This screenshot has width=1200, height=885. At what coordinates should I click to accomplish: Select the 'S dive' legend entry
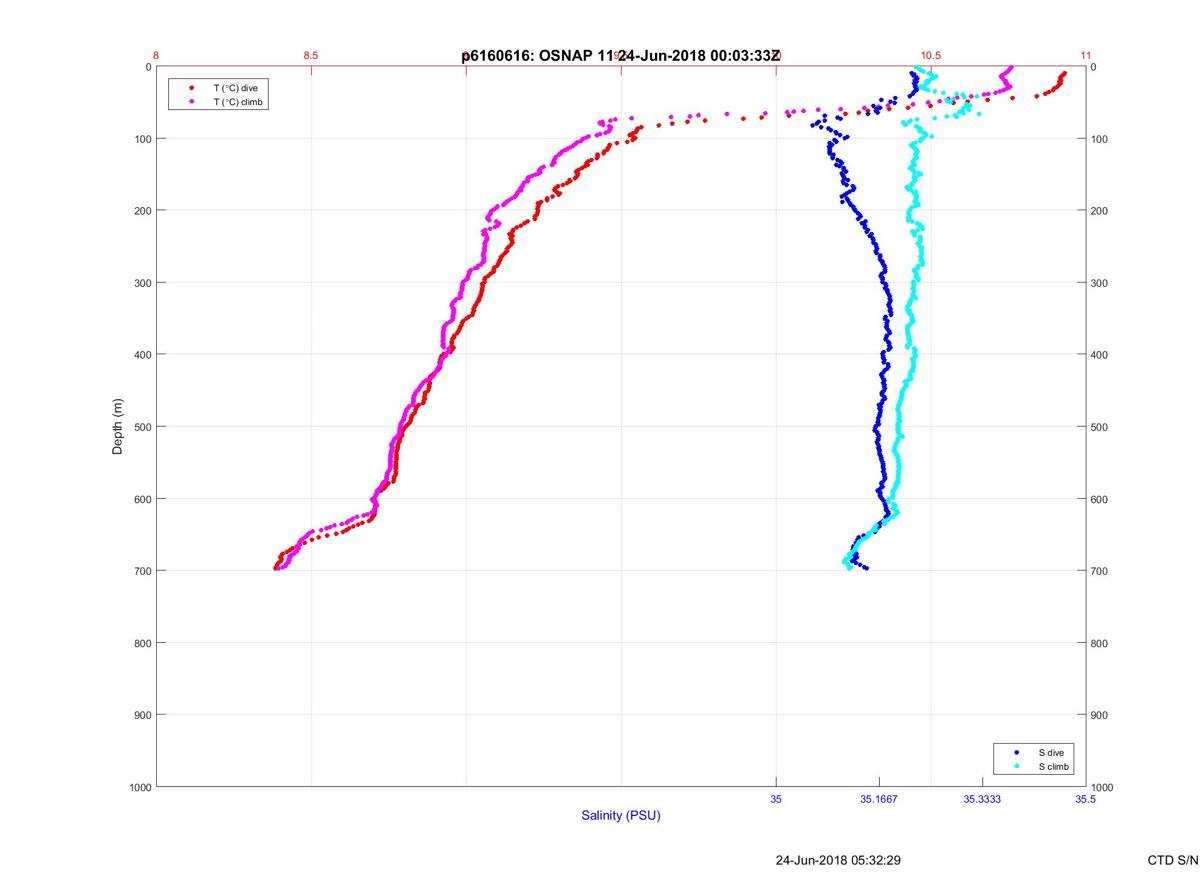tap(1051, 752)
